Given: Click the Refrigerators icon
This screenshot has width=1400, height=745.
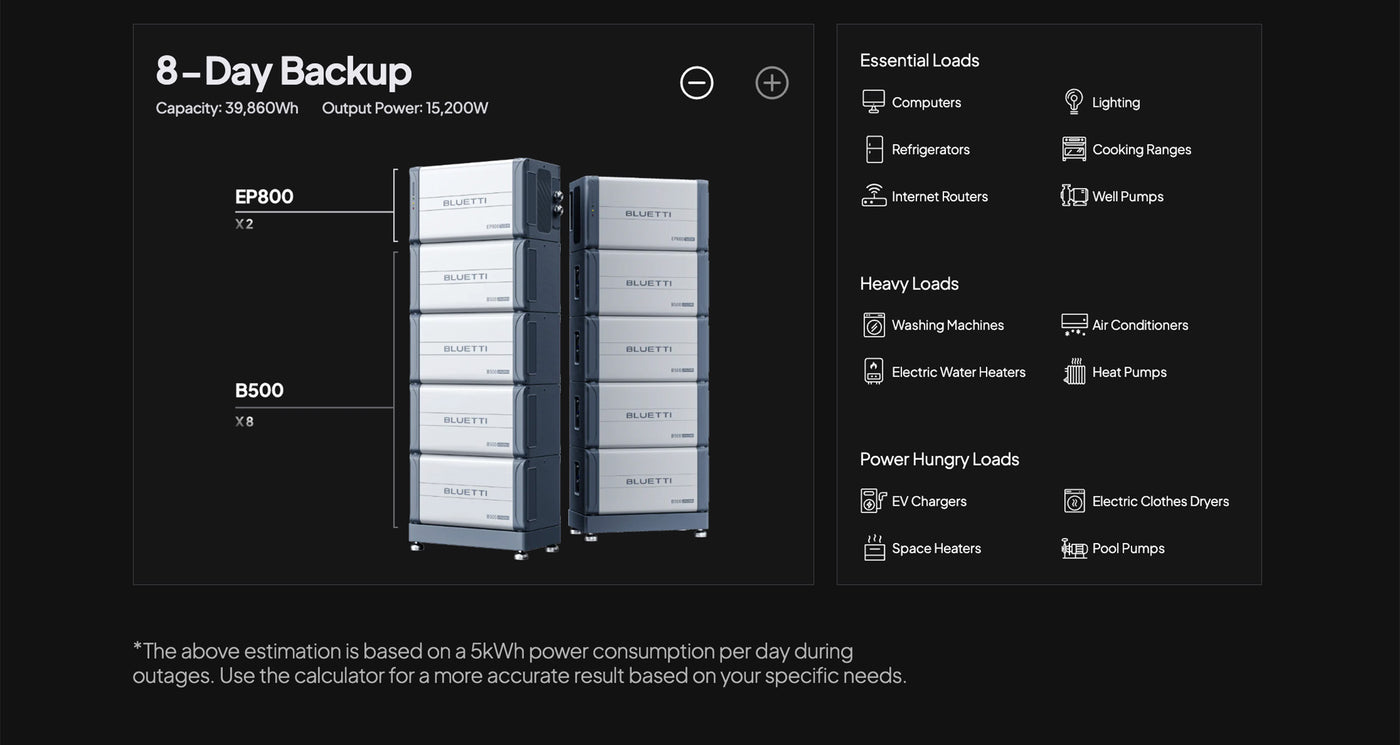Looking at the screenshot, I should point(874,149).
